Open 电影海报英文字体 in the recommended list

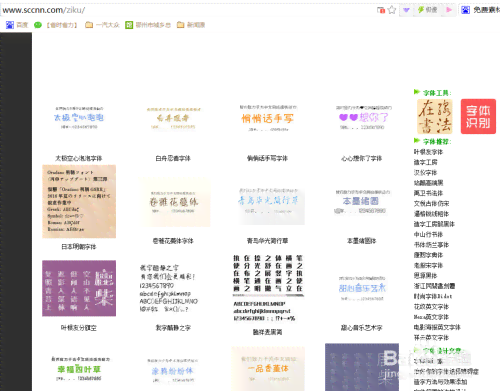coord(437,327)
